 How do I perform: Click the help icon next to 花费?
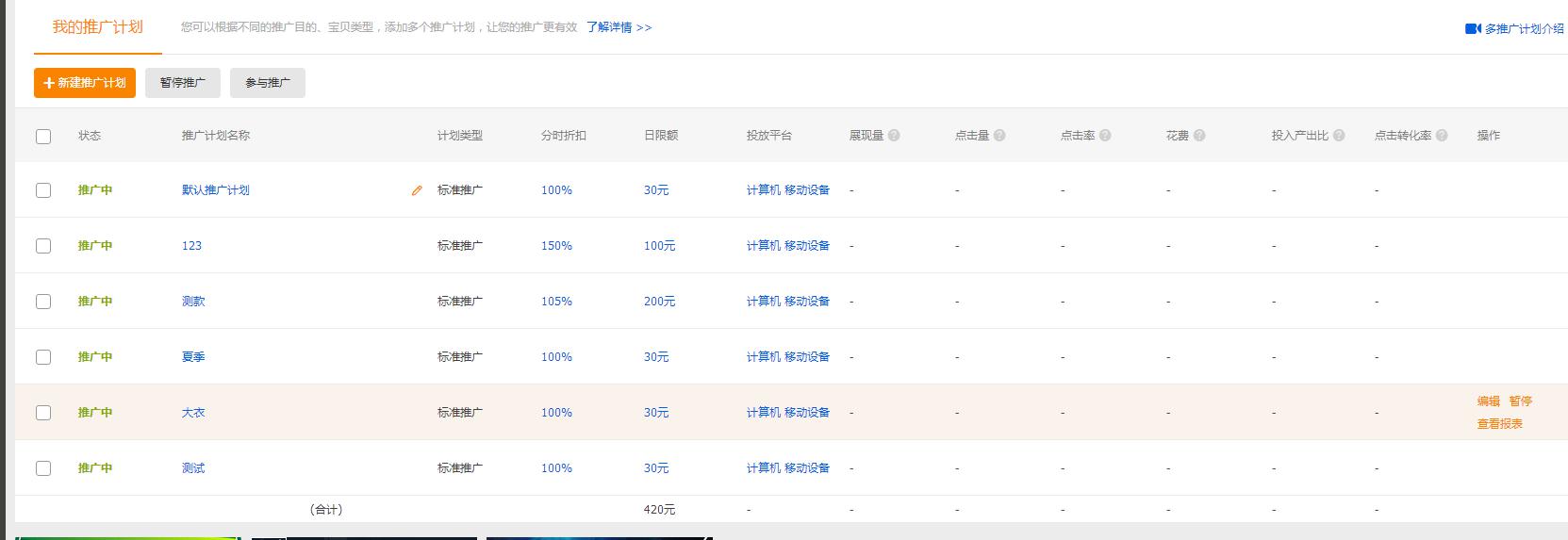pos(1199,136)
